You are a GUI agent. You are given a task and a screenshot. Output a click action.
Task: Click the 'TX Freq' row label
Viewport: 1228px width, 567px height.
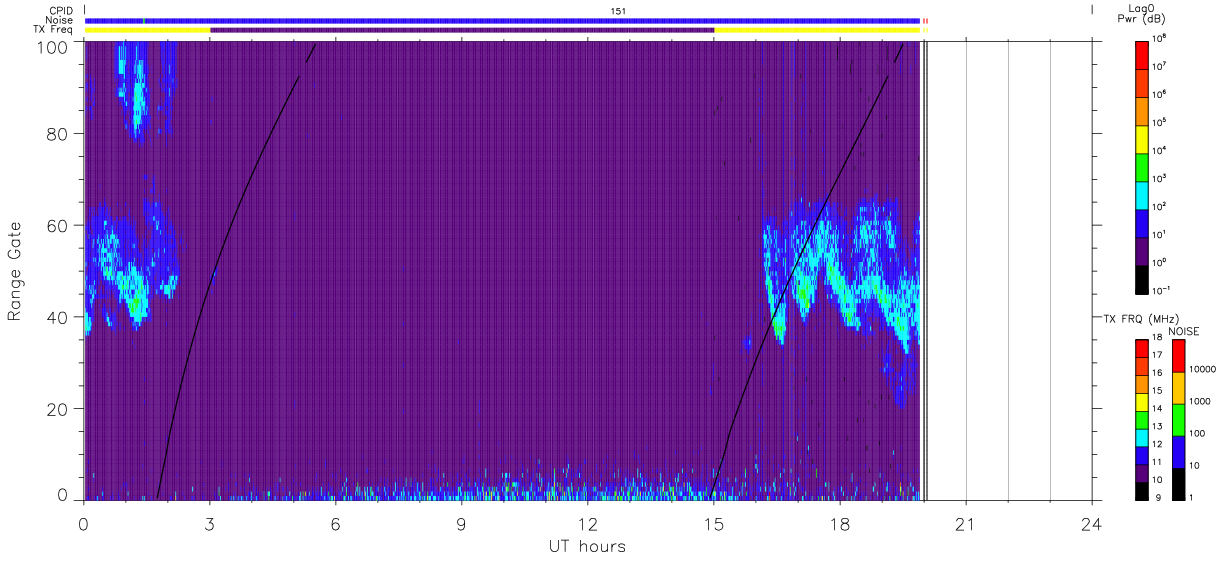pyautogui.click(x=53, y=30)
